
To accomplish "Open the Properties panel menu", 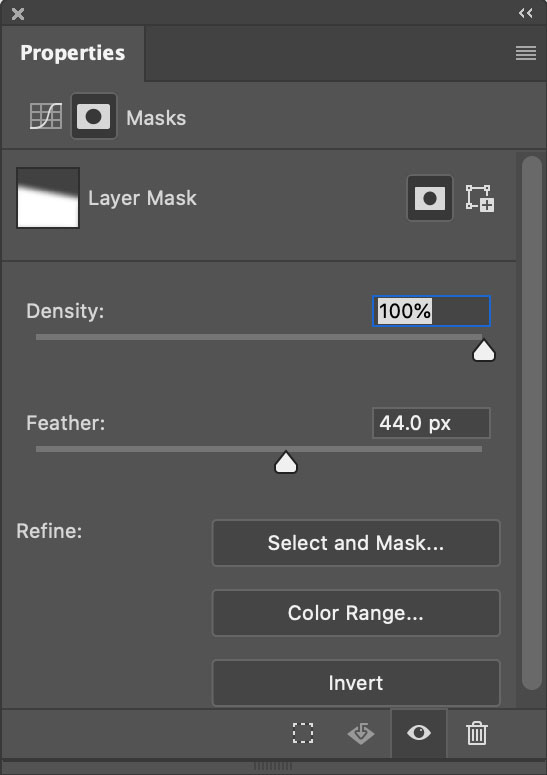I will (x=526, y=53).
